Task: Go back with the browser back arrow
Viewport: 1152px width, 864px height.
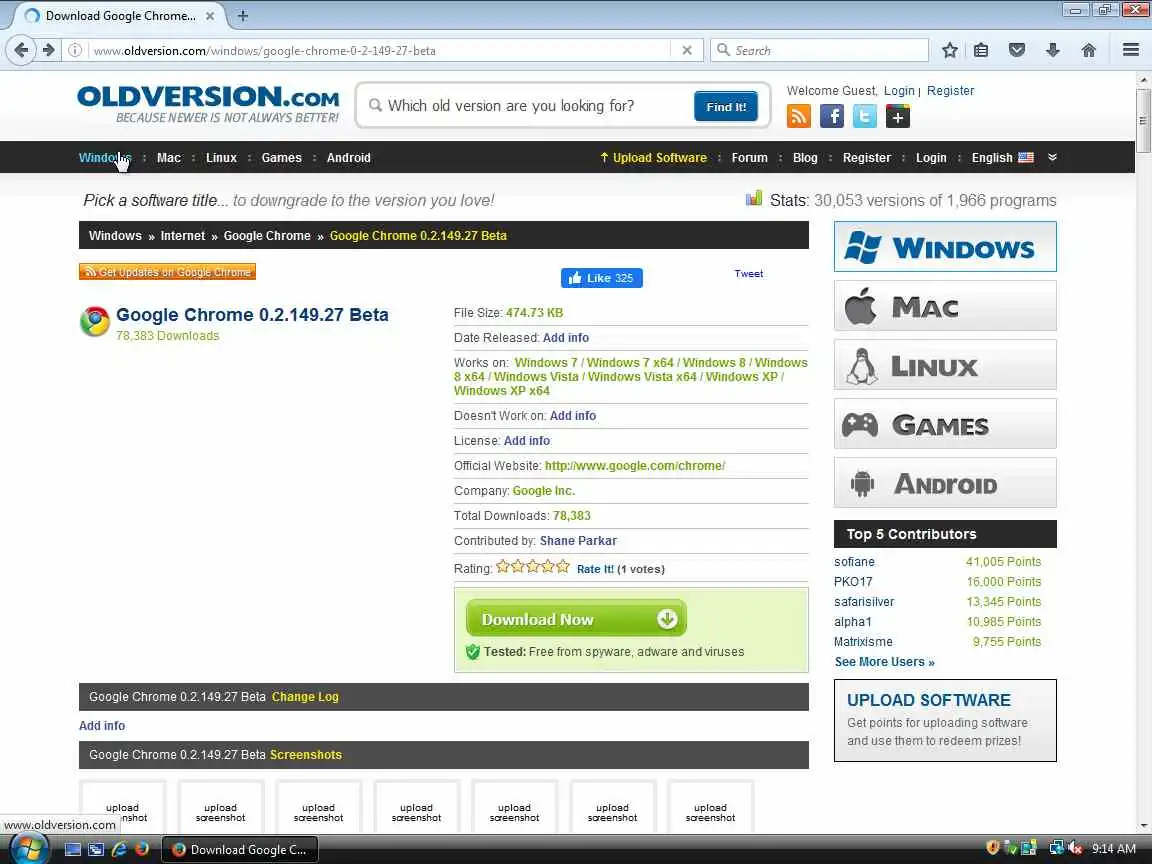Action: click(21, 50)
